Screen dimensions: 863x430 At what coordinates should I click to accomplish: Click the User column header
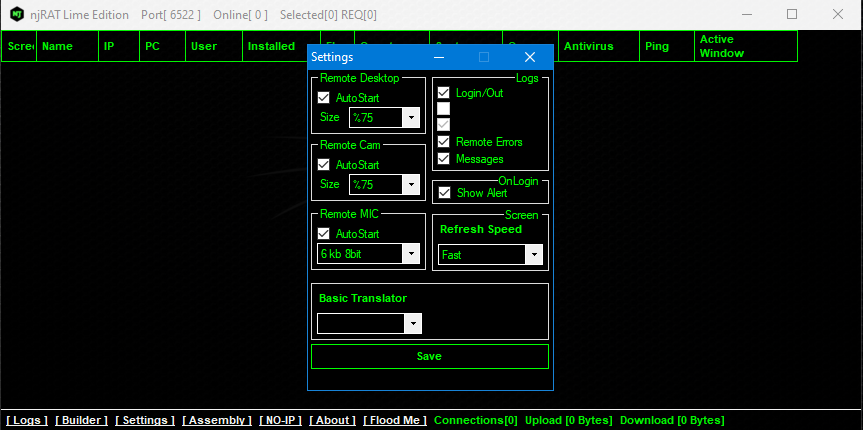(x=214, y=46)
